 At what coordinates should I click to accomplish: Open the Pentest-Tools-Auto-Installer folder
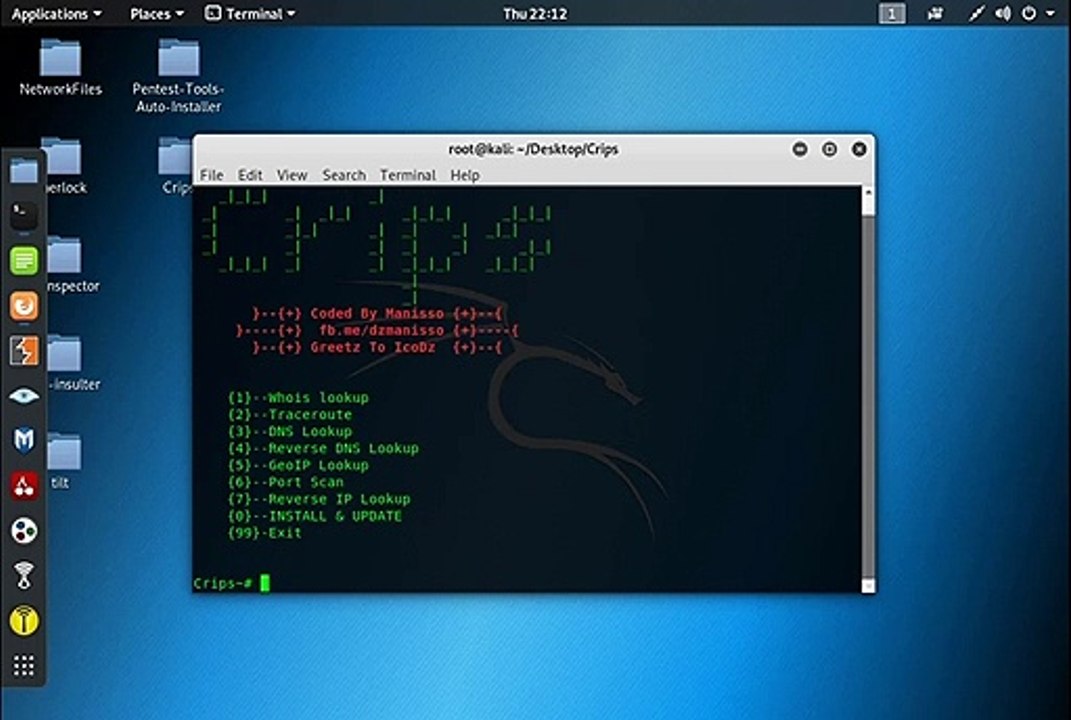[178, 75]
